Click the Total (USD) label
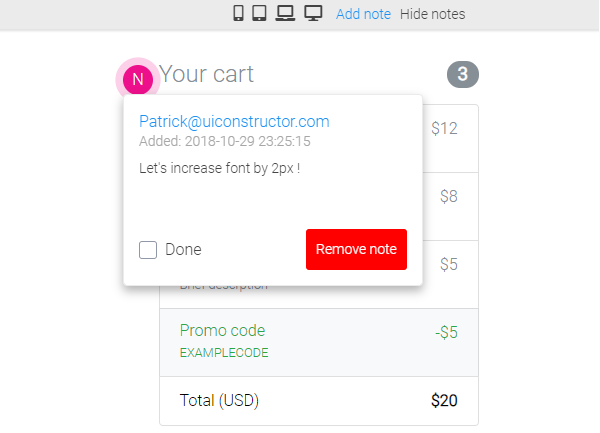The image size is (600, 433). [x=219, y=401]
